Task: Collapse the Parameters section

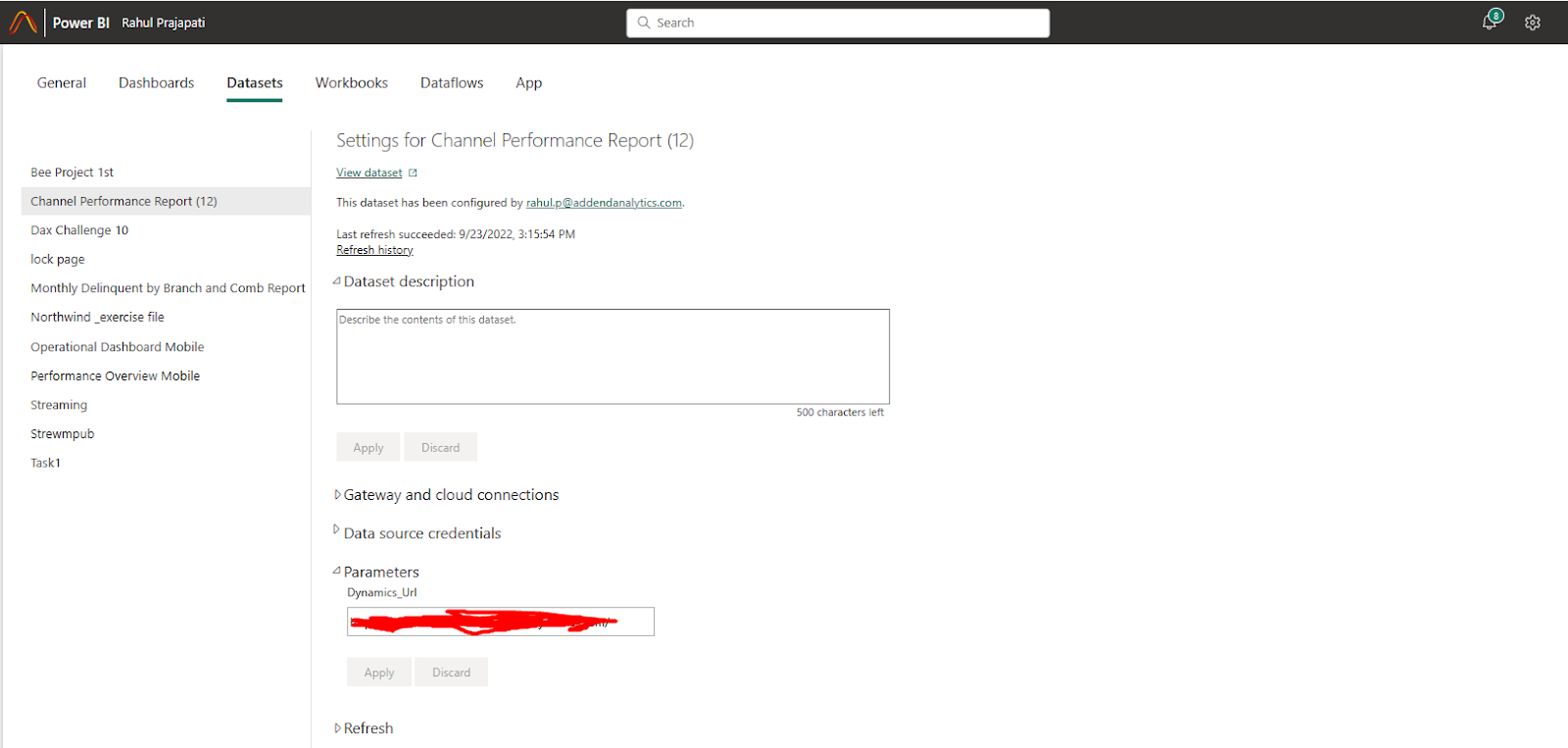Action: click(336, 571)
